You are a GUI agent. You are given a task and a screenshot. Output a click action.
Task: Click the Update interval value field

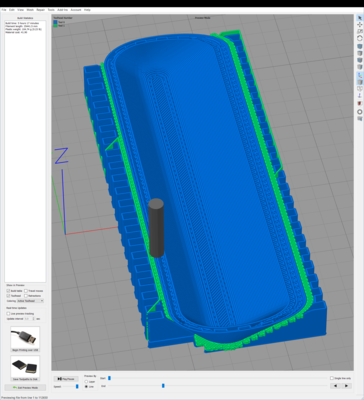(28, 319)
